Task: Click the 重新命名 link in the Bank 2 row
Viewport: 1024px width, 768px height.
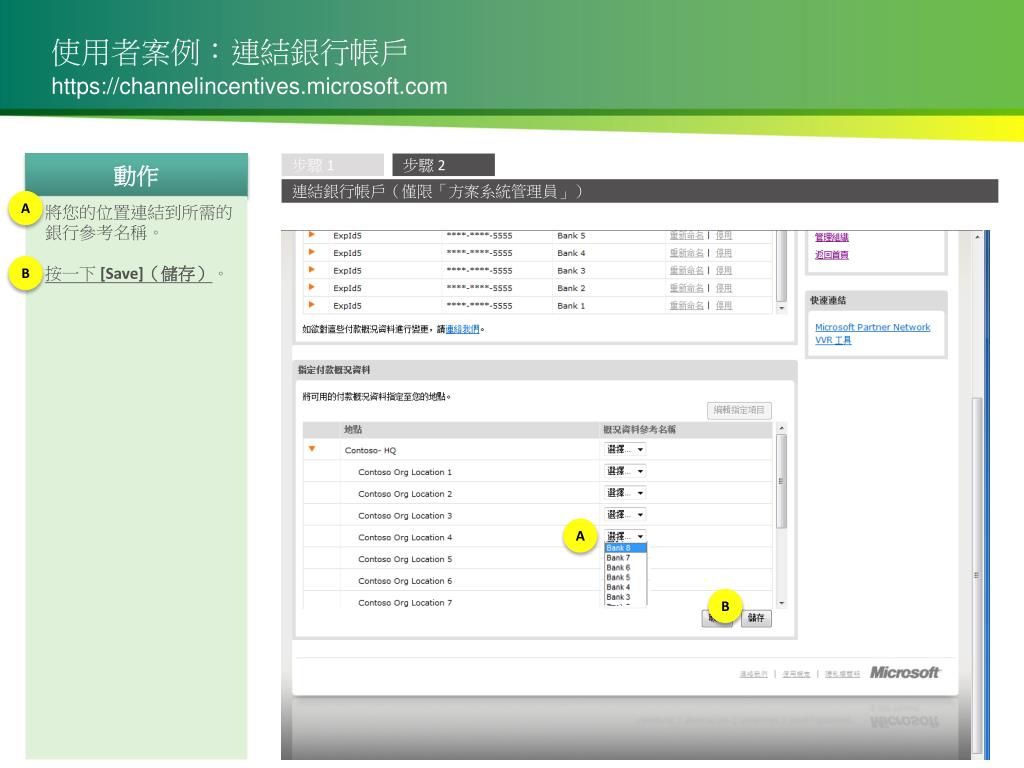Action: [686, 288]
